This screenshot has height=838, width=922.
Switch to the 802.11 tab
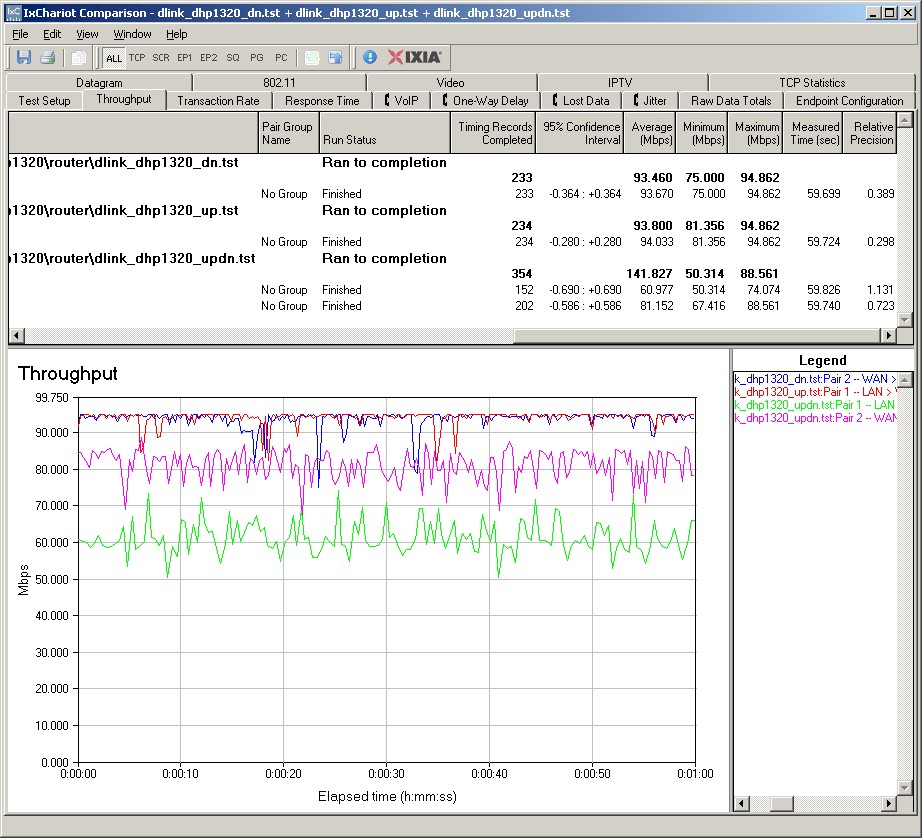279,82
